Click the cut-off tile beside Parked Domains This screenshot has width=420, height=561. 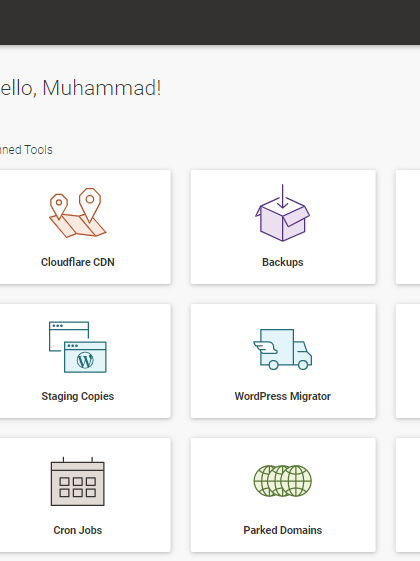pos(408,495)
